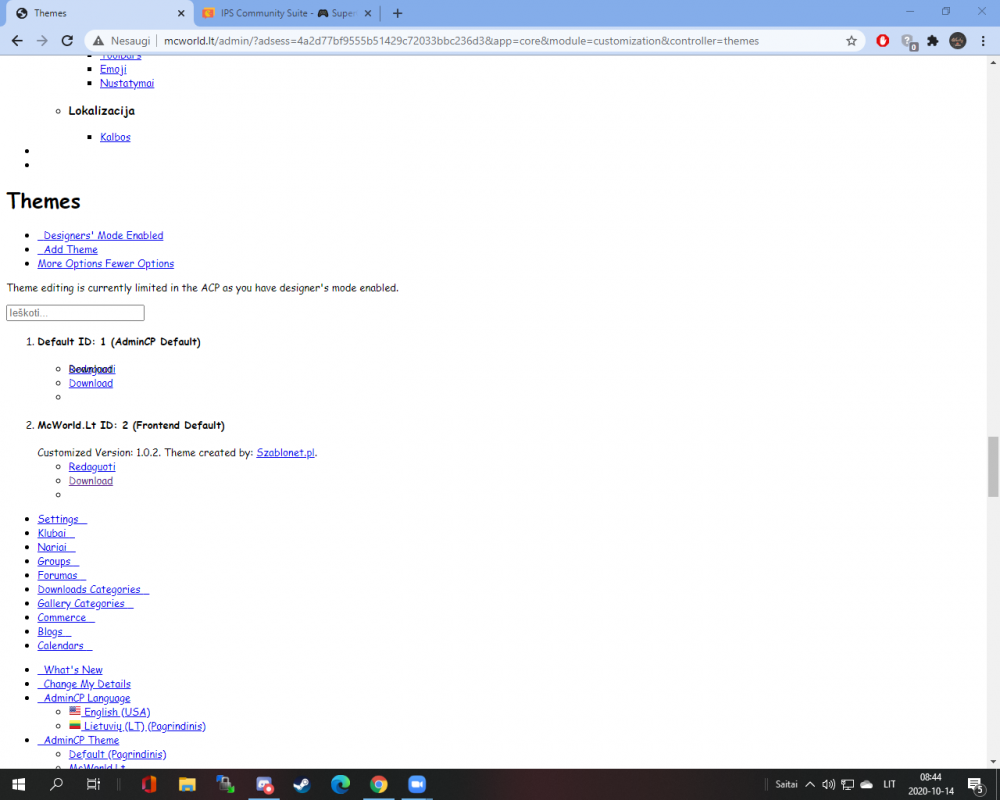1000x800 pixels.
Task: Close the Themes tab
Action: tap(181, 13)
